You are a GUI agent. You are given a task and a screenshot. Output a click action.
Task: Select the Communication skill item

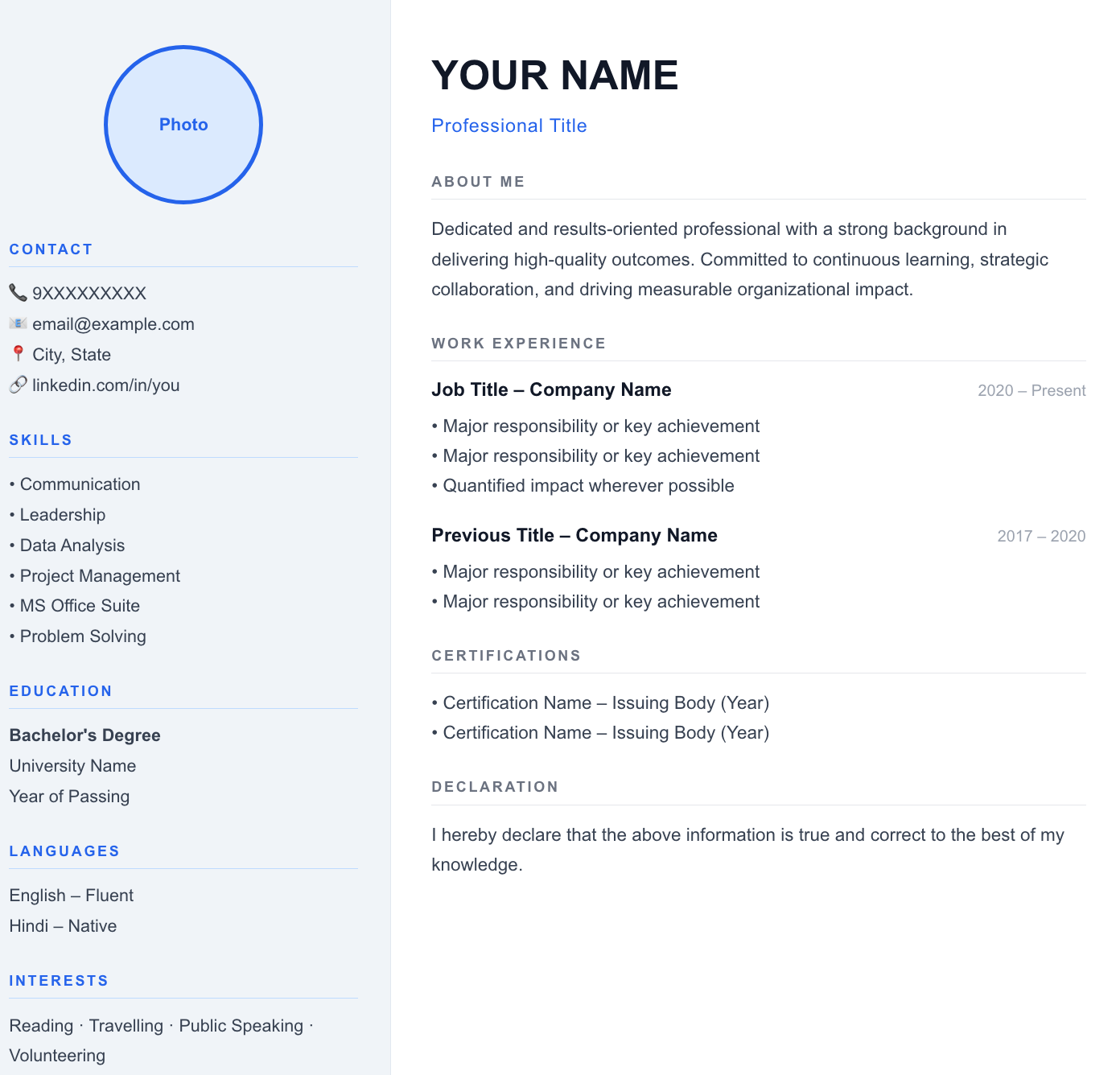click(75, 484)
